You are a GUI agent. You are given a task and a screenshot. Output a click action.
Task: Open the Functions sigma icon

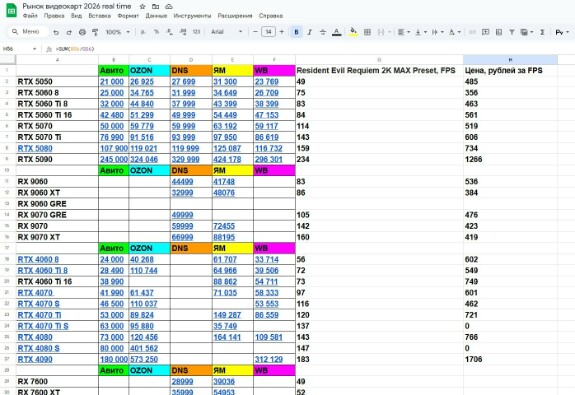(x=542, y=32)
